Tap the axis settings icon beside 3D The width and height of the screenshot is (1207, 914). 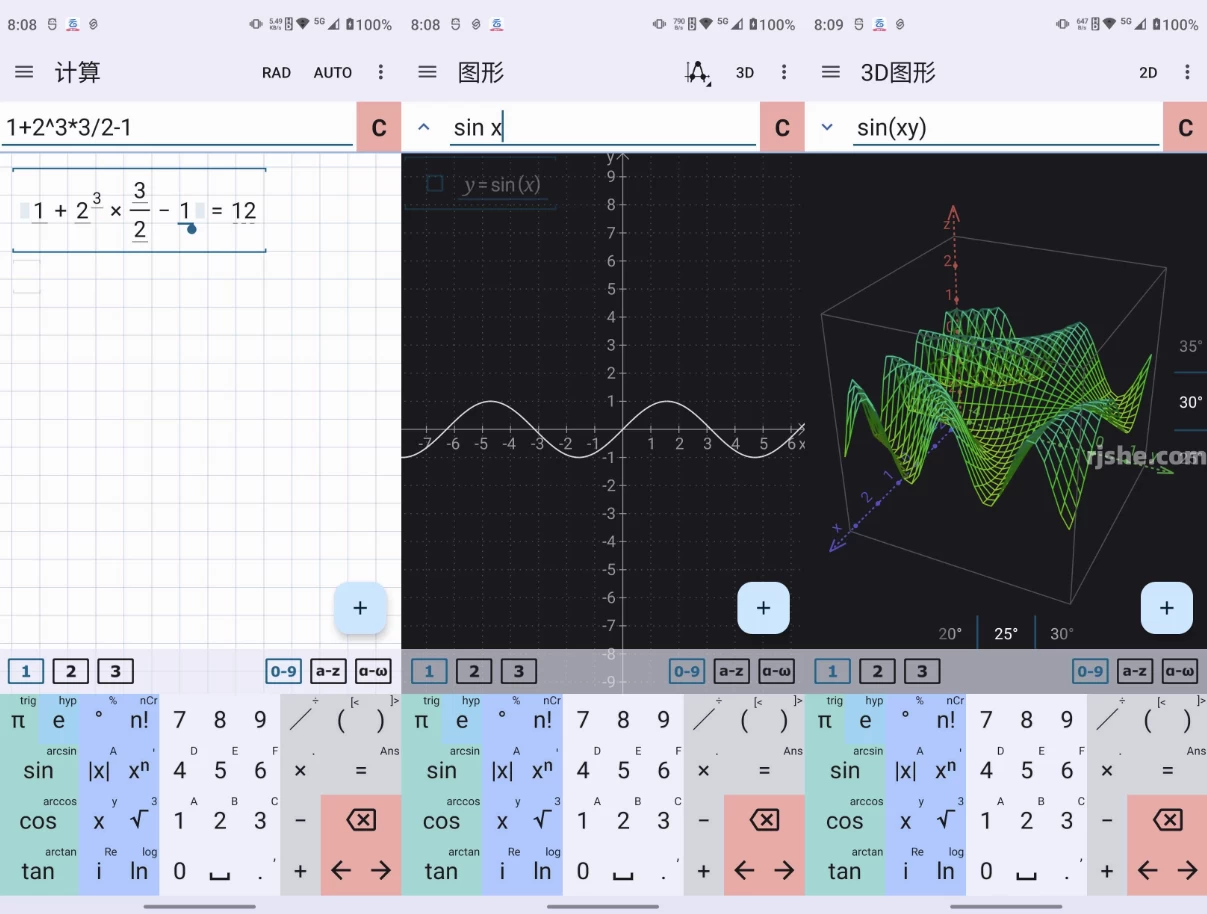coord(697,72)
